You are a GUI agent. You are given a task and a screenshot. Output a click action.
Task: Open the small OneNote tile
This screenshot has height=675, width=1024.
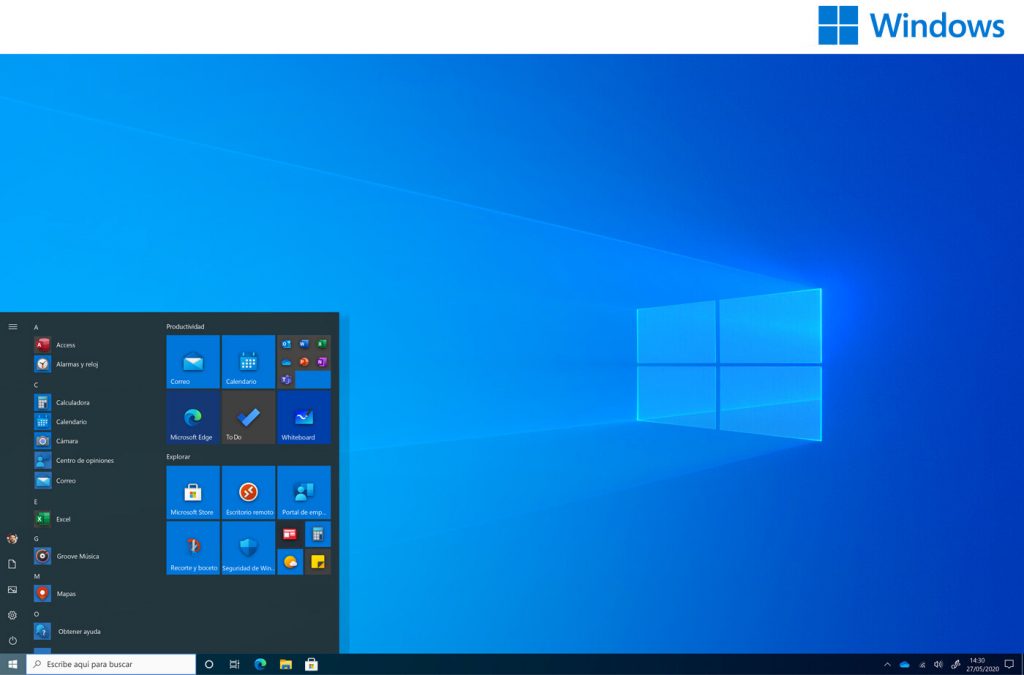322,362
